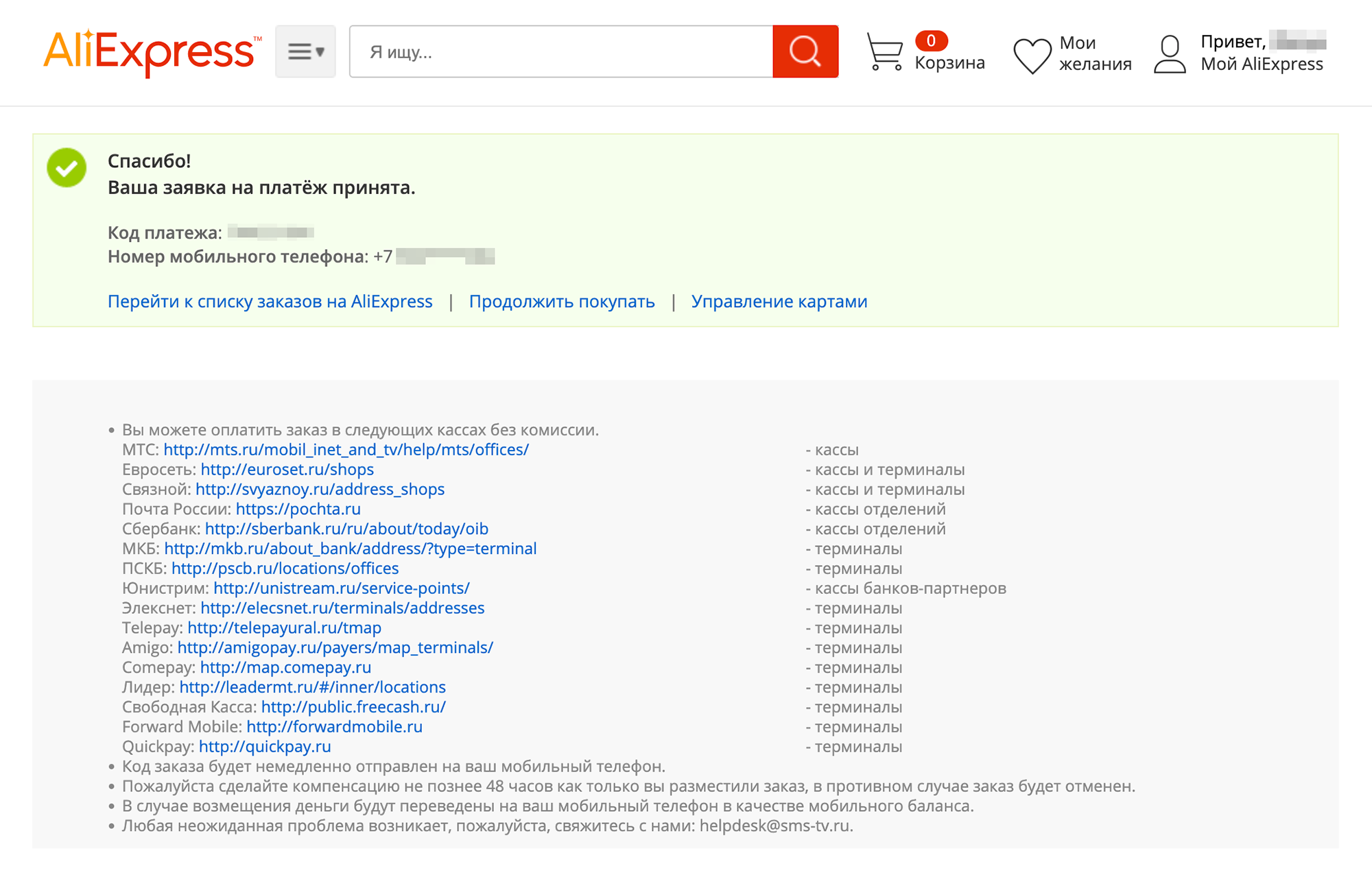Click 'Ваша заявка на платёж принята.' text
This screenshot has width=1372, height=886.
[x=261, y=188]
